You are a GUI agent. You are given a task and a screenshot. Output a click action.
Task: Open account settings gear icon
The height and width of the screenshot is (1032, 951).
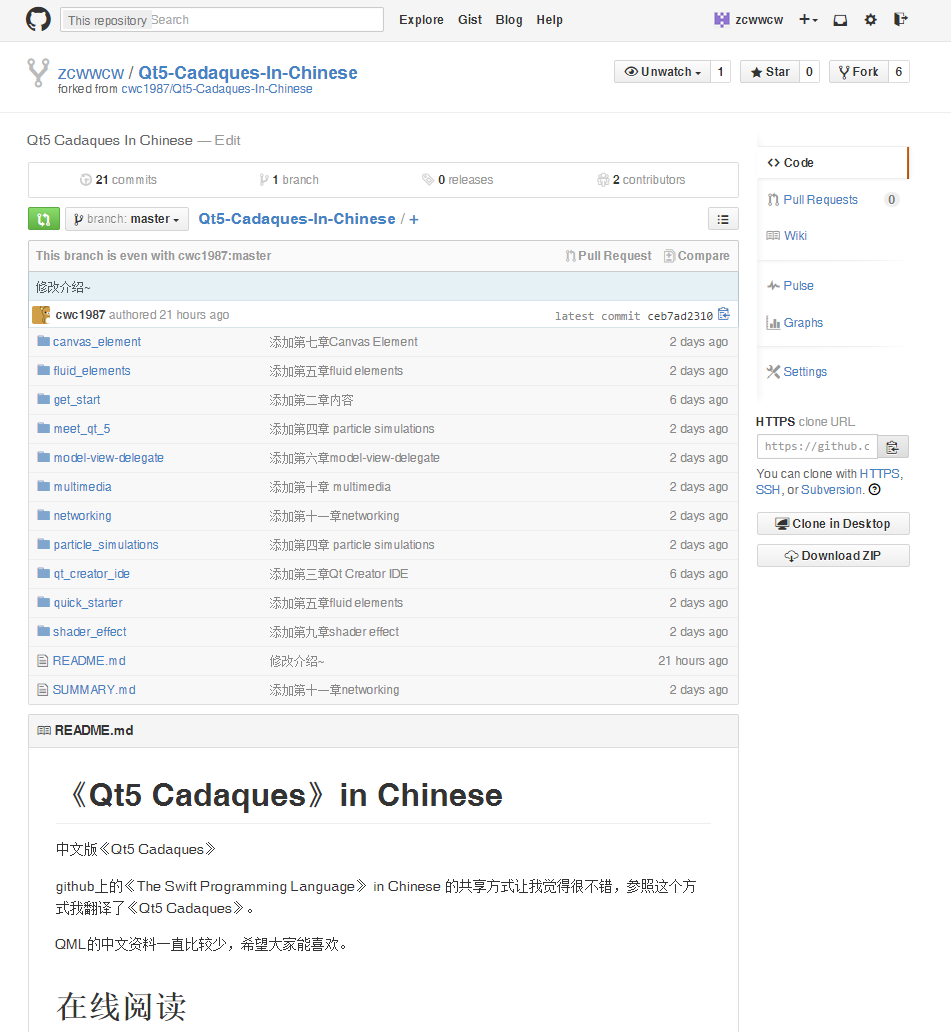pos(870,20)
